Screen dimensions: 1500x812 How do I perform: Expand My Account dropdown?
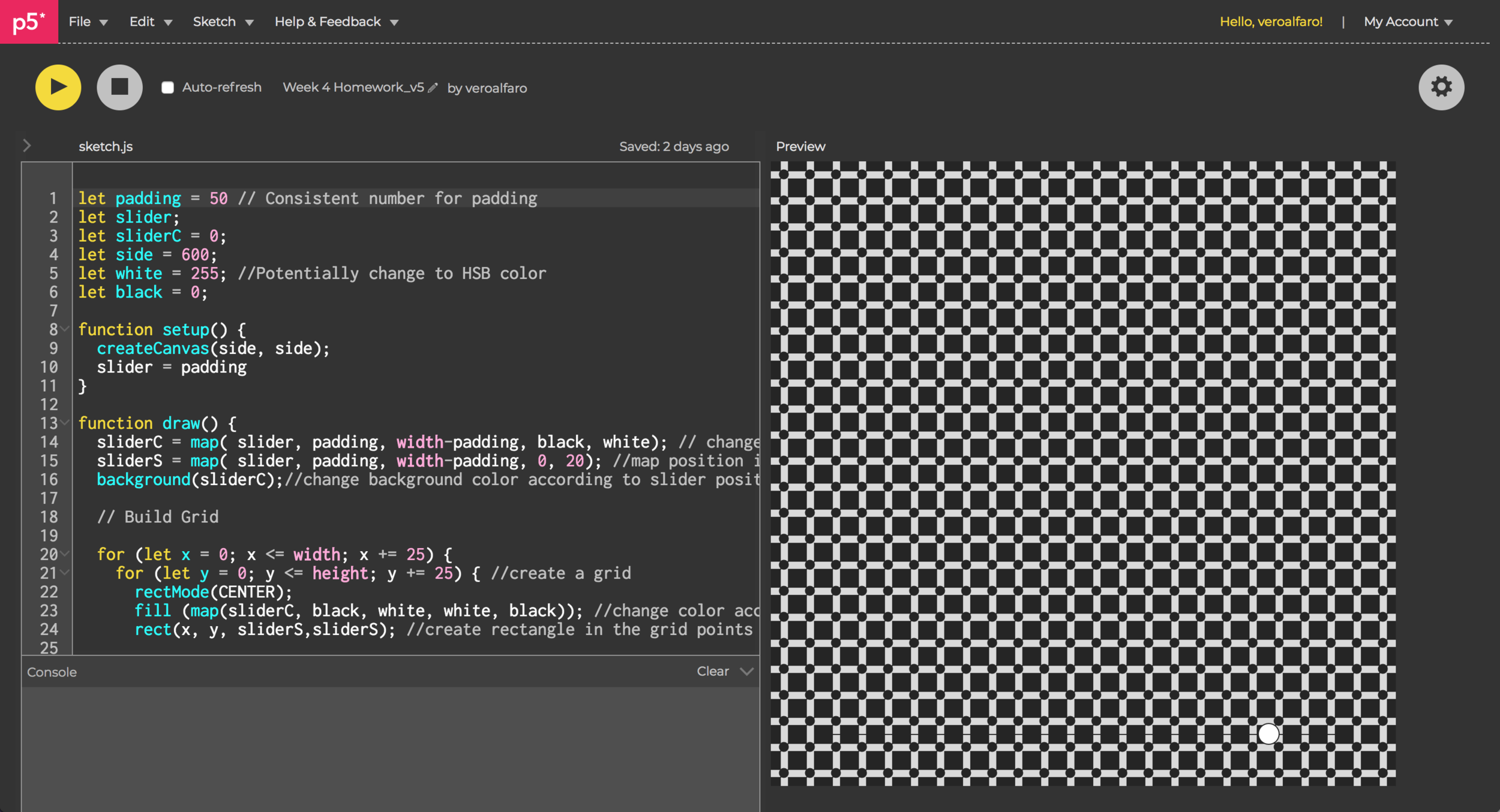click(x=1408, y=22)
